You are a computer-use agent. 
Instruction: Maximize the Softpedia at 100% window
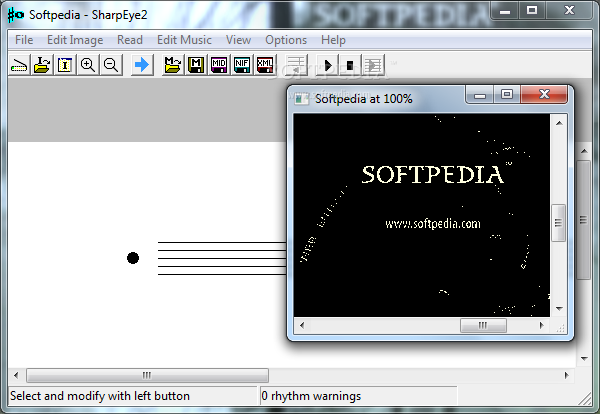[507, 95]
